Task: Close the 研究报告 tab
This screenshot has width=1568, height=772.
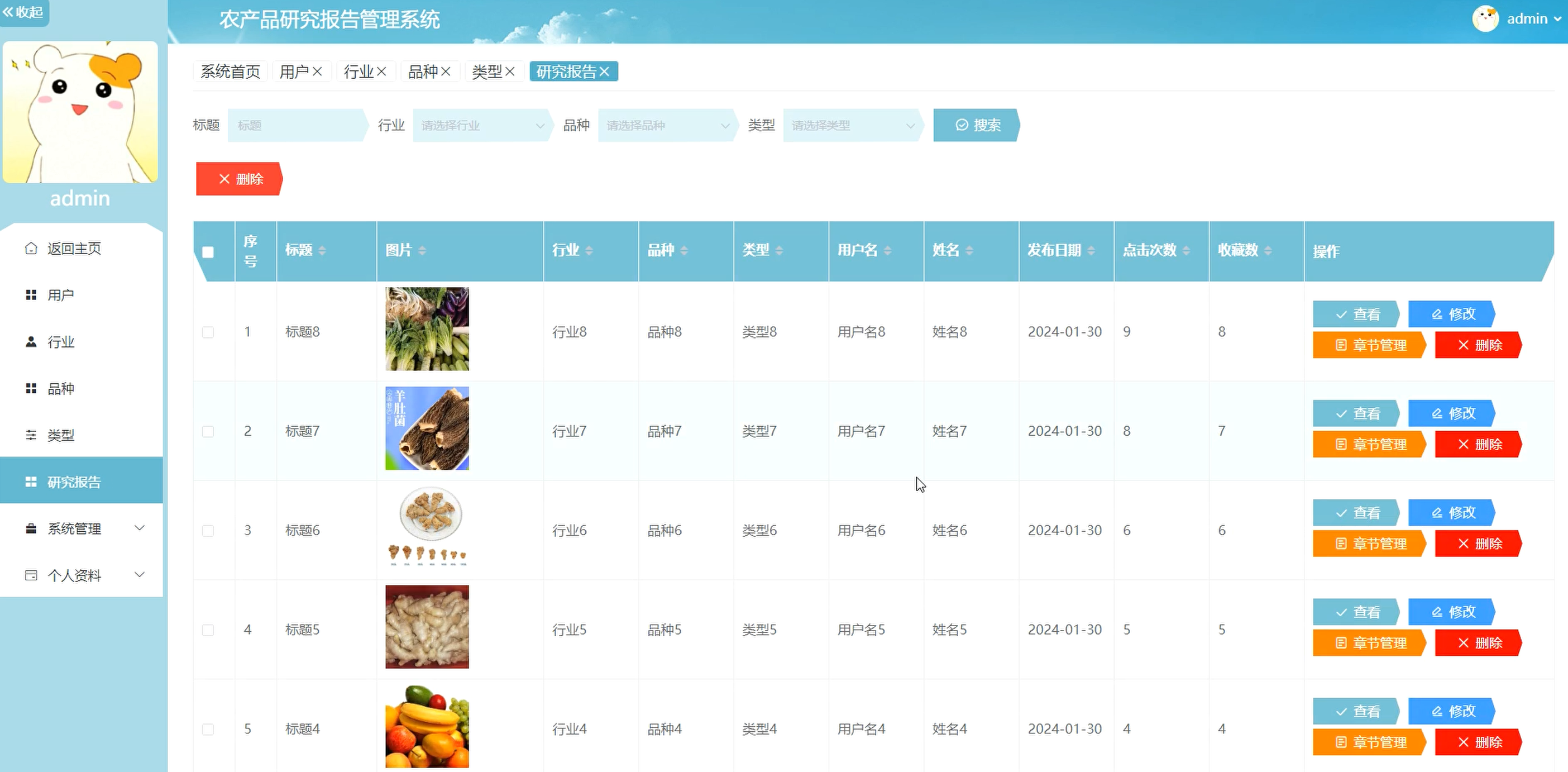Action: tap(604, 72)
